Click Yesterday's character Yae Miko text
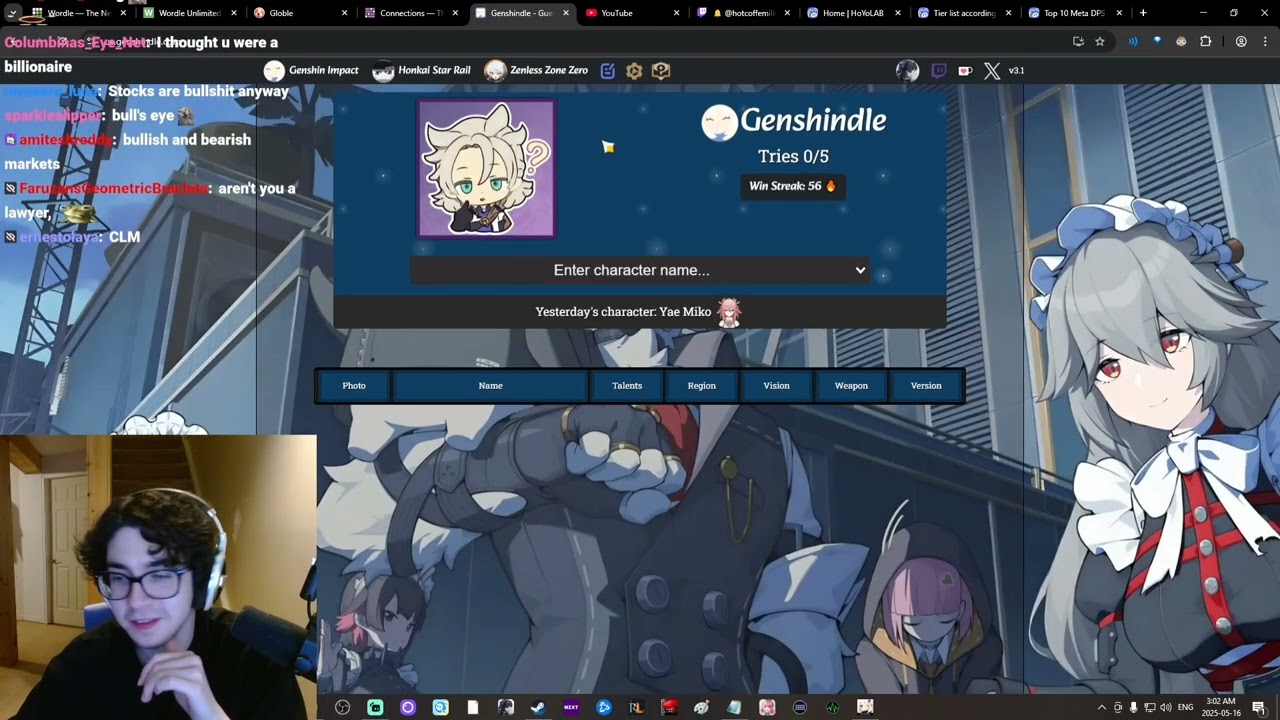This screenshot has width=1280, height=720. 623,312
